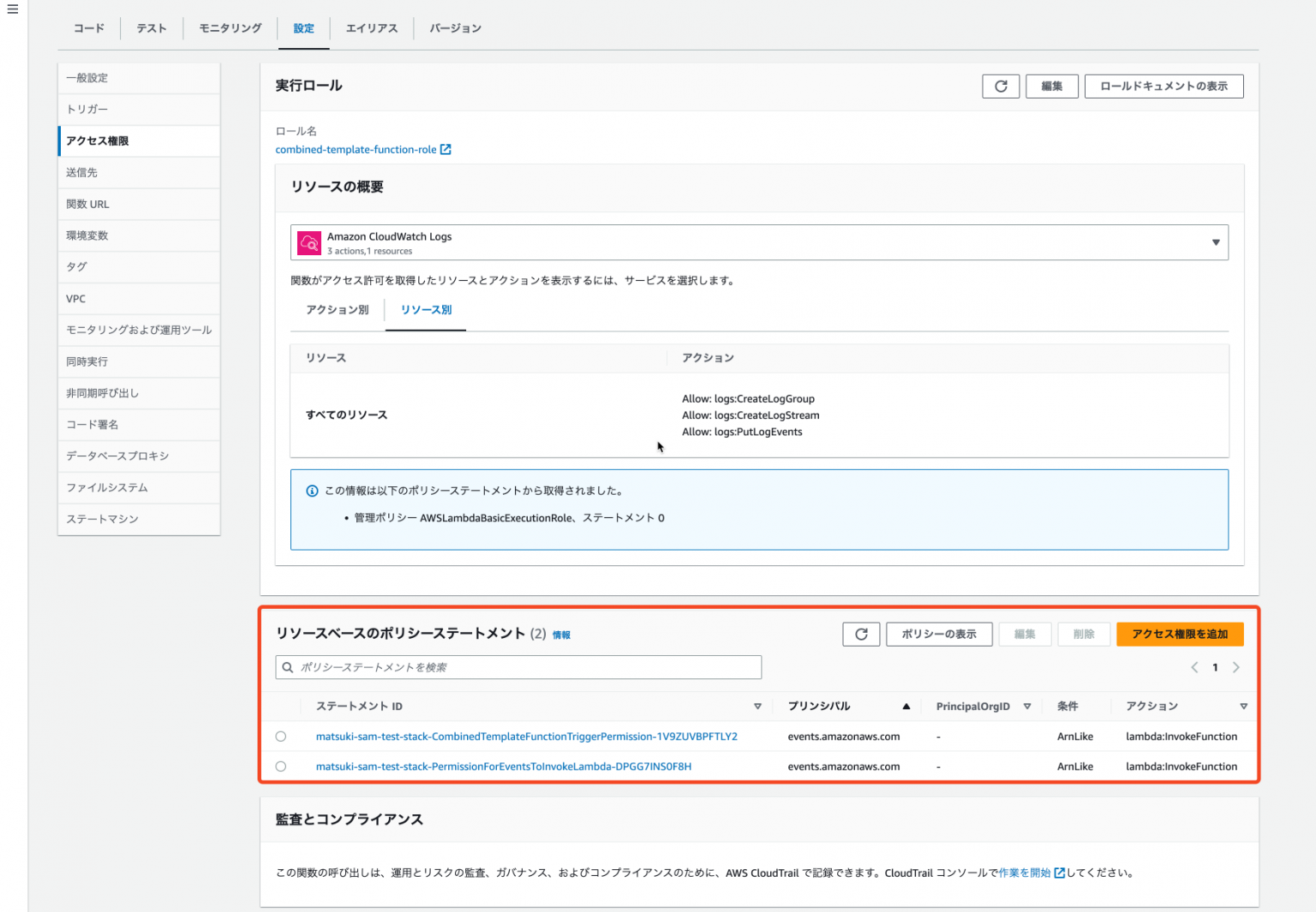The image size is (1316, 912).
Task: Click the Amazon CloudWatch Logs service icon
Action: click(x=308, y=242)
